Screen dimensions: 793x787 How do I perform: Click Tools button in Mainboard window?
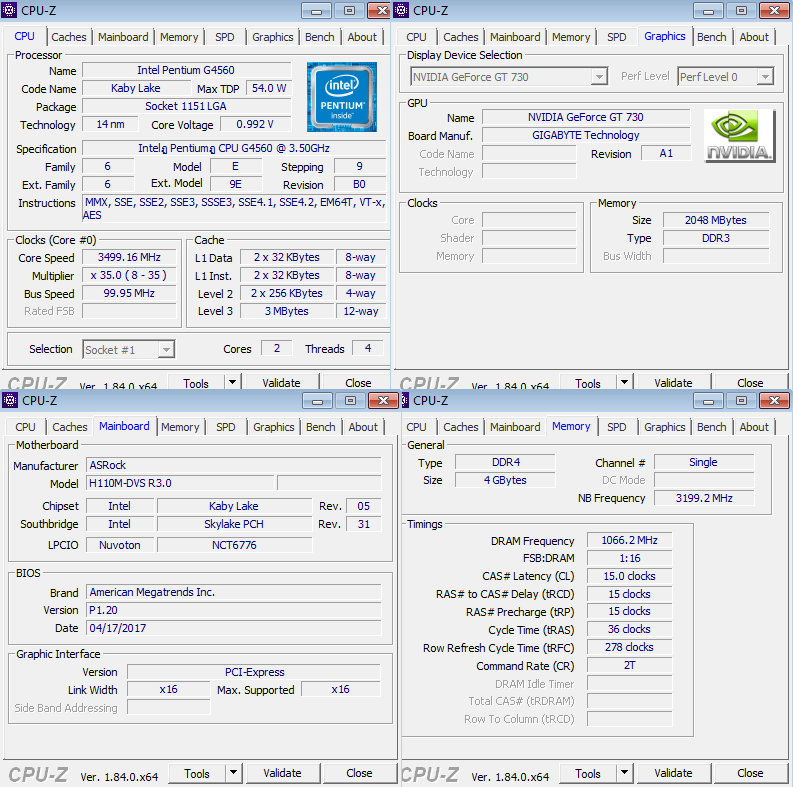[x=197, y=773]
